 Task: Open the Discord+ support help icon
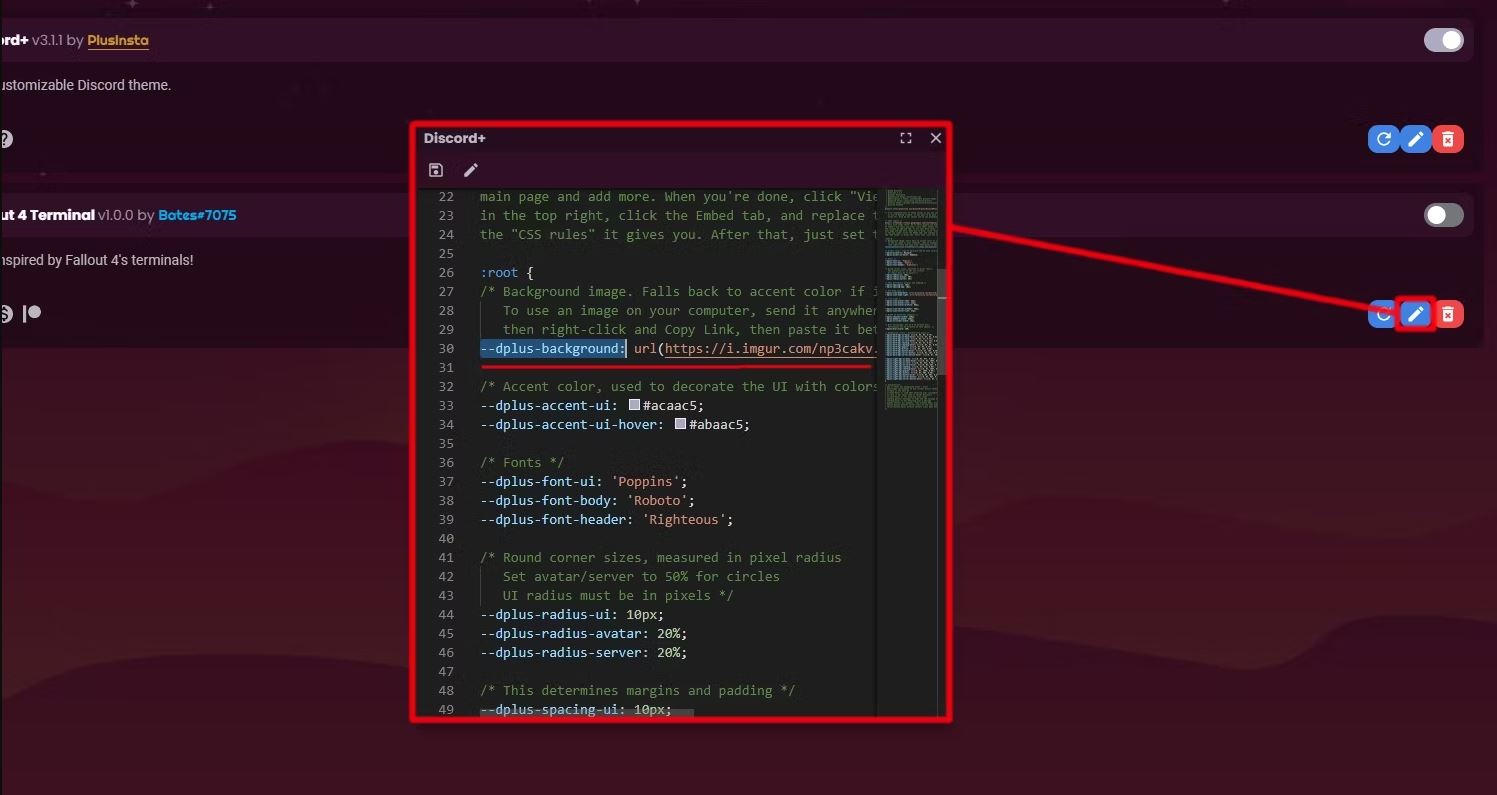point(5,139)
